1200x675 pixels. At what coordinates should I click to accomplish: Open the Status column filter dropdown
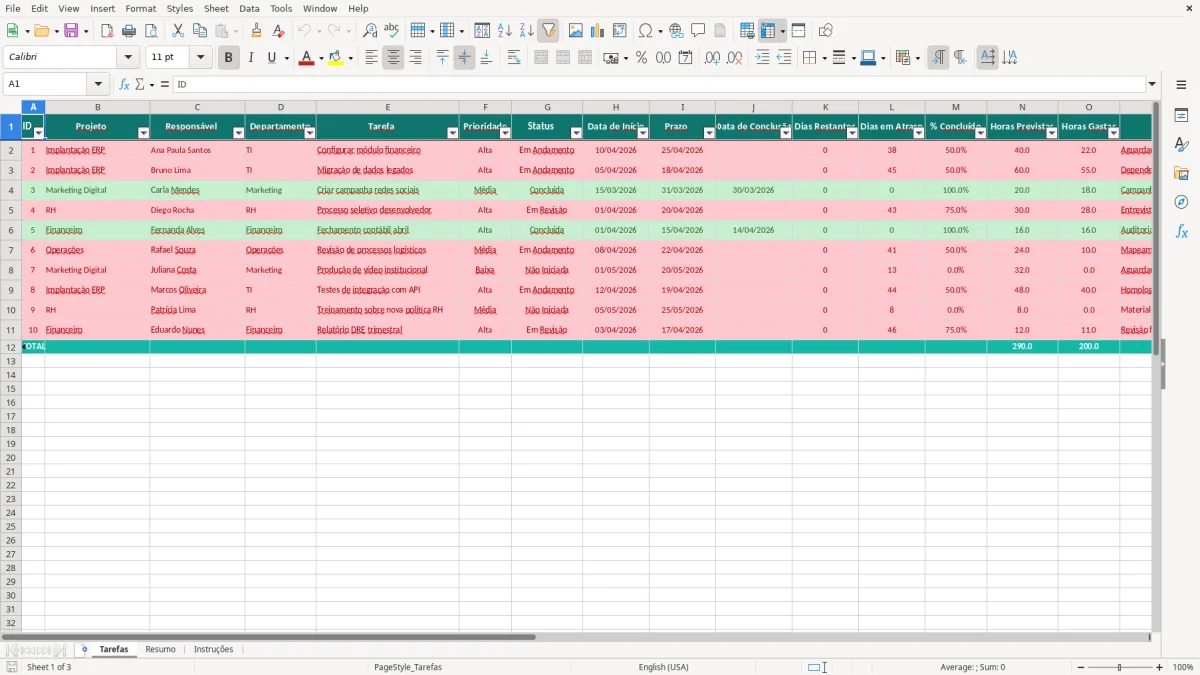[x=576, y=133]
